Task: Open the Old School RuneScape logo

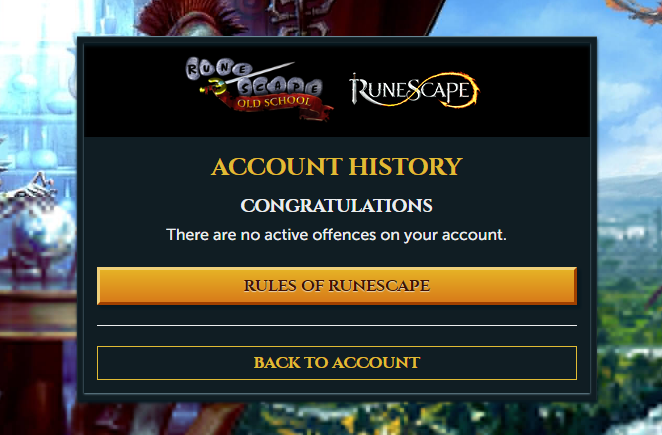Action: coord(259,89)
